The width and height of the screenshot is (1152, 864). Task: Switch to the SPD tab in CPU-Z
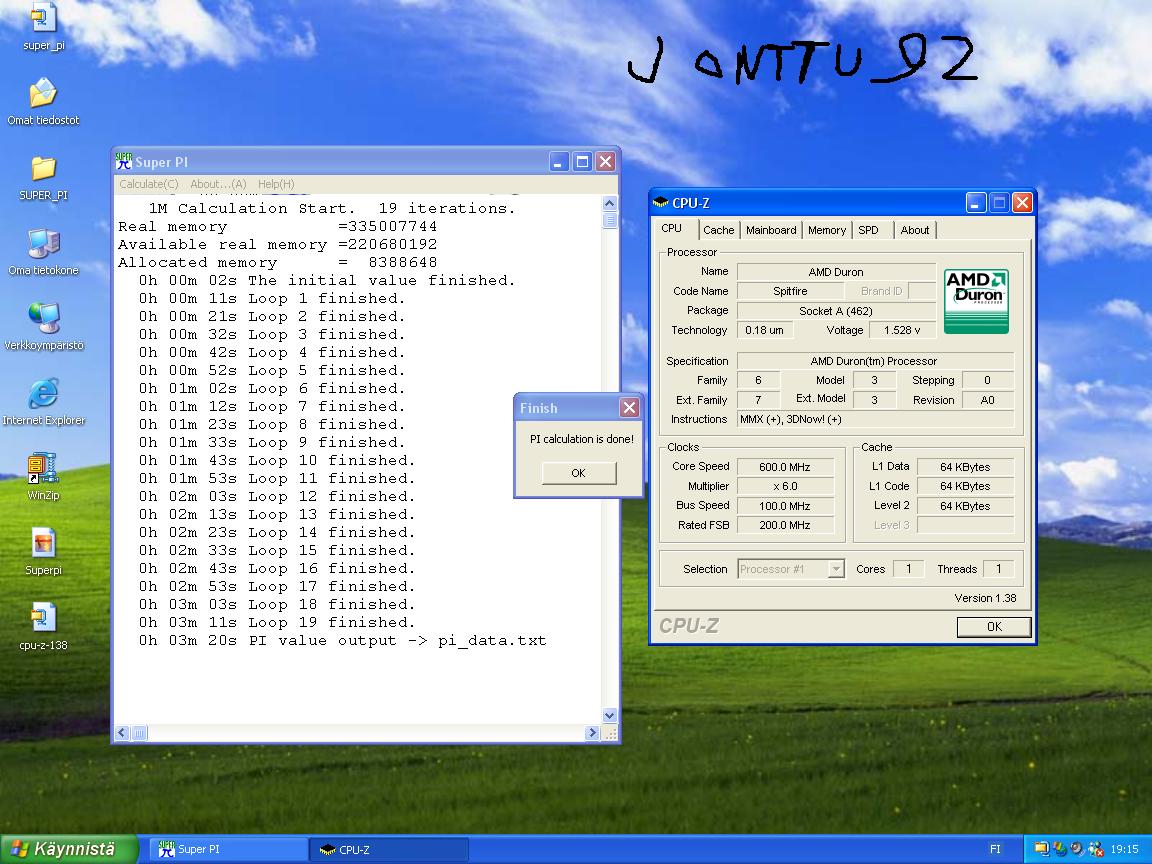pos(868,230)
